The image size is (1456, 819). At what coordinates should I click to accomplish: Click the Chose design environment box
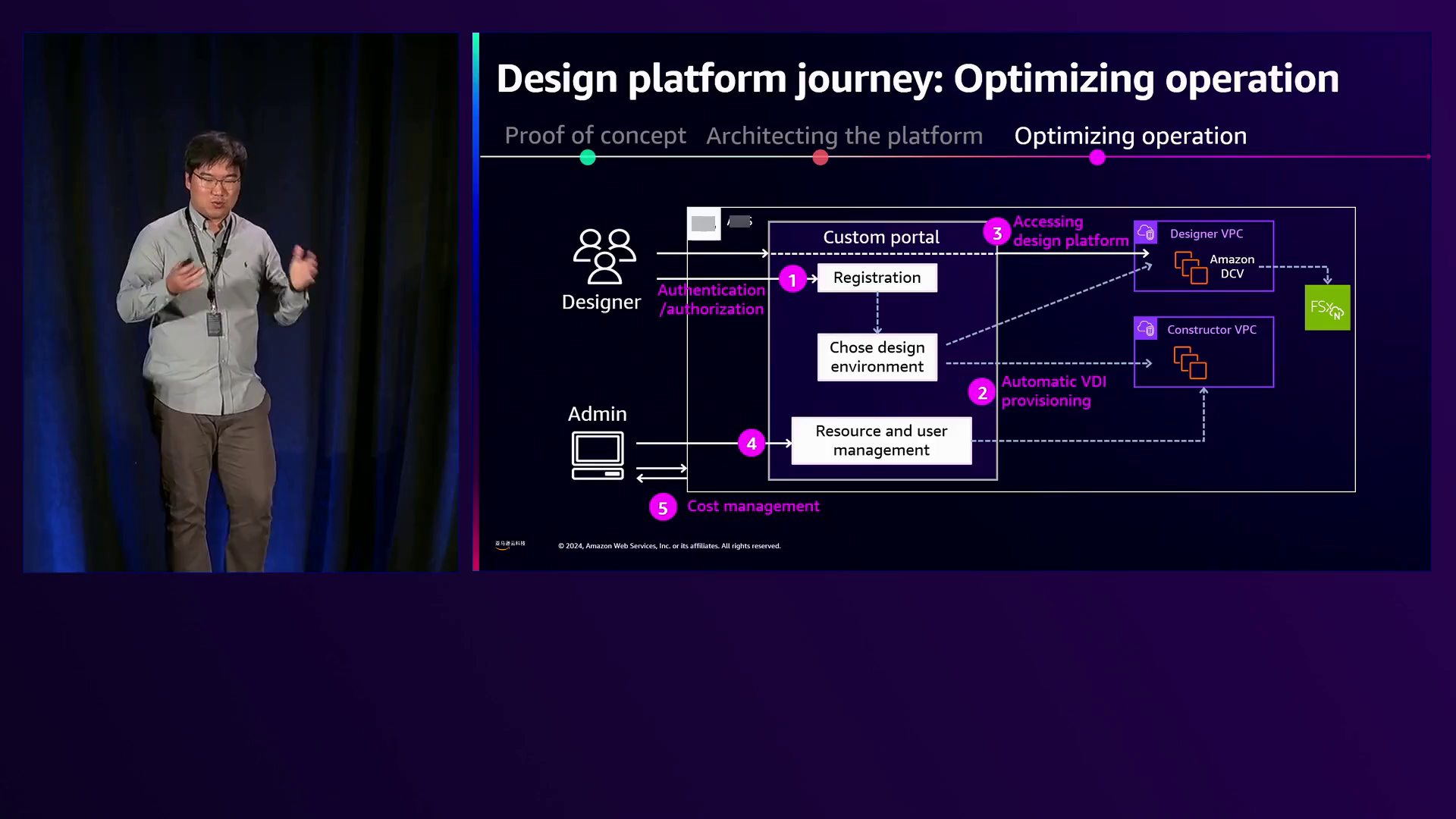click(877, 357)
